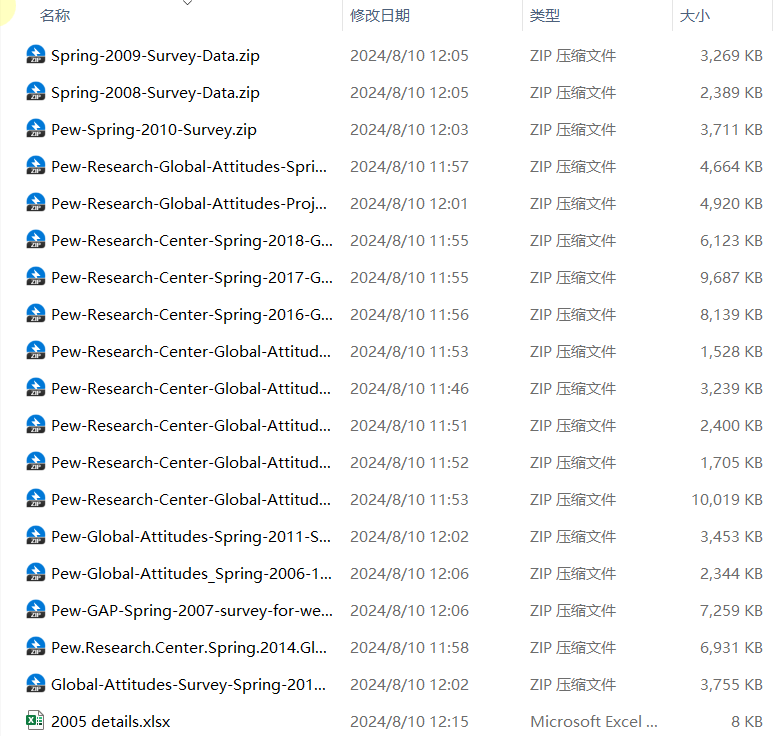Click the icon of Pew.Research.Center.Spring.2014.Gl... file

tap(35, 647)
